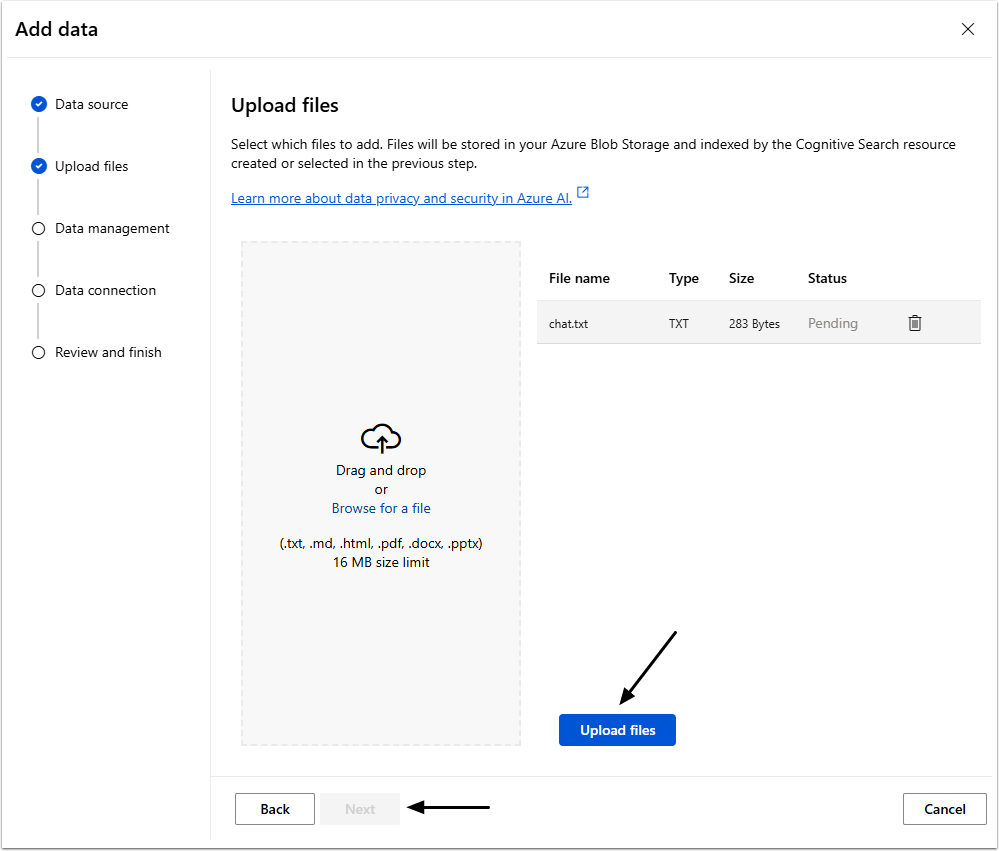The width and height of the screenshot is (999, 851).
Task: Go back with the Back button
Action: coord(275,809)
